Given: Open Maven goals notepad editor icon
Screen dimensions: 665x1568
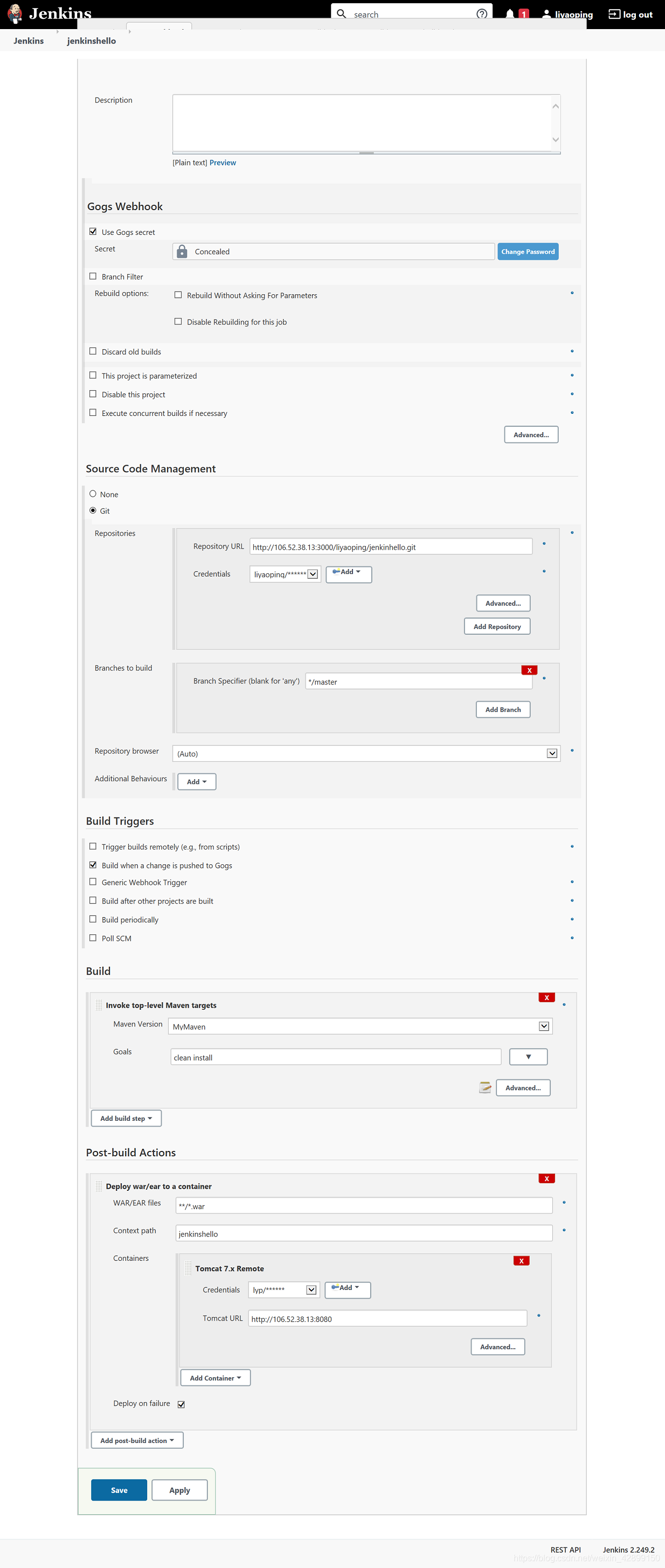Looking at the screenshot, I should [485, 1087].
